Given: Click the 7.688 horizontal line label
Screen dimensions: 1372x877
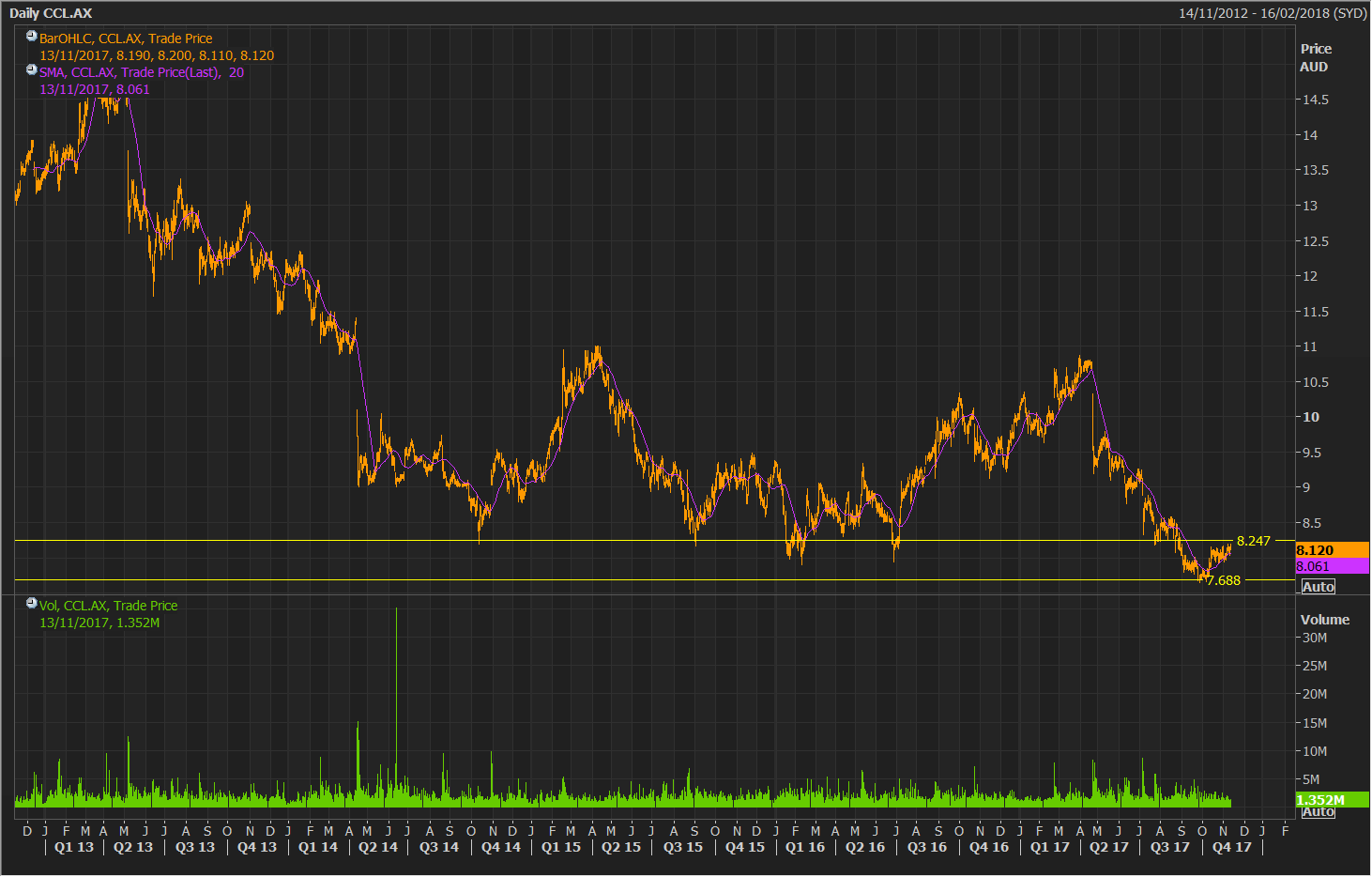Looking at the screenshot, I should tap(1224, 580).
